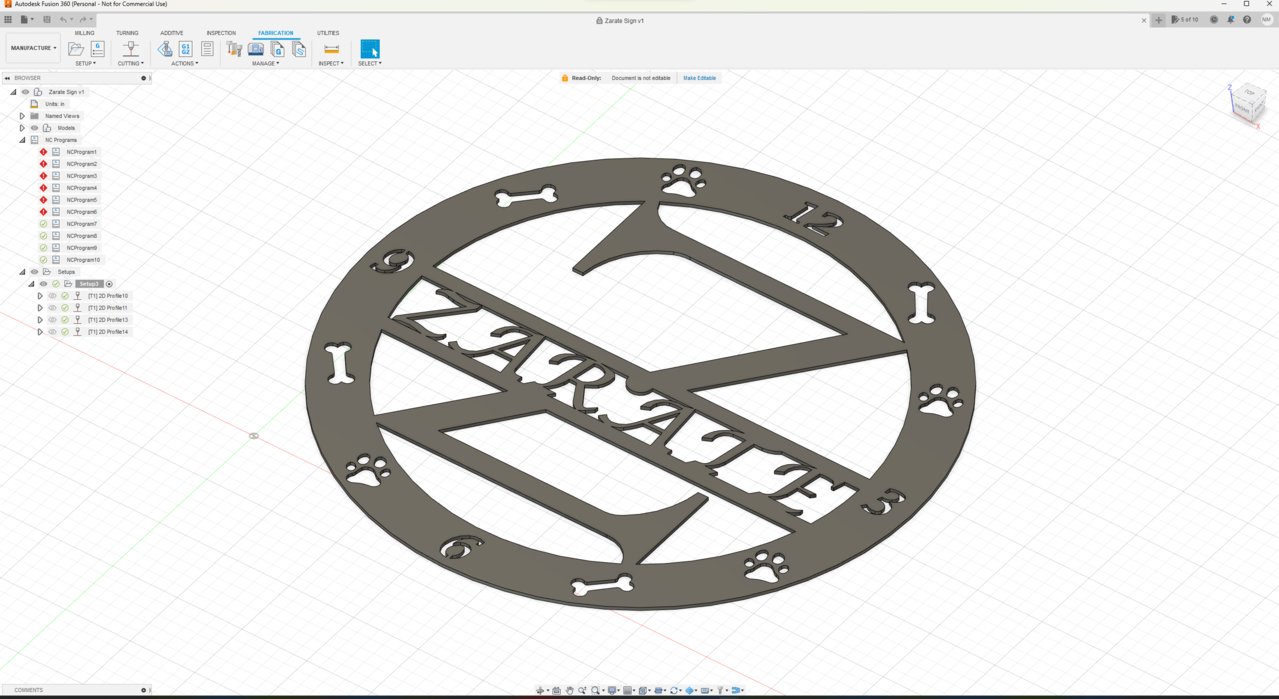Add a new document tab with plus
Viewport: 1279px width, 699px height.
click(x=1159, y=19)
